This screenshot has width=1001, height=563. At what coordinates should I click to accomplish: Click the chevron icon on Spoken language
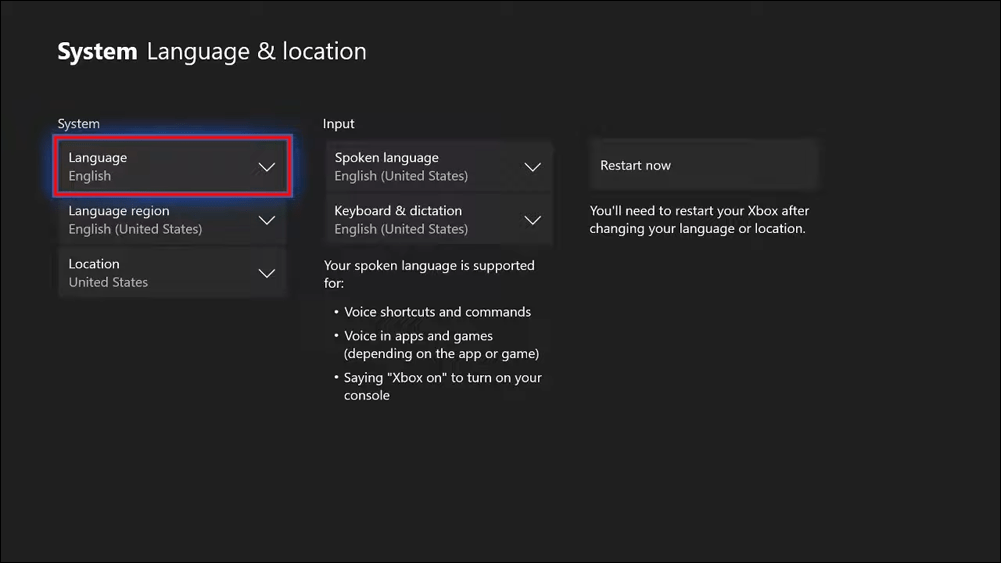(x=532, y=167)
